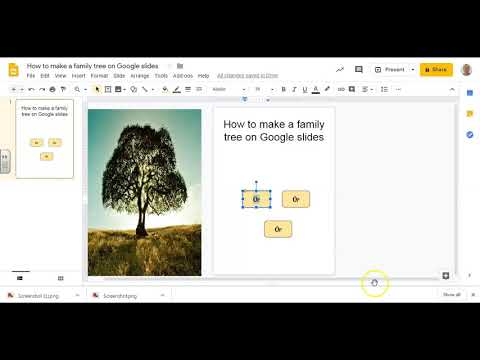480x360 pixels.
Task: Expand the Present options dropdown arrow
Action: [x=413, y=70]
